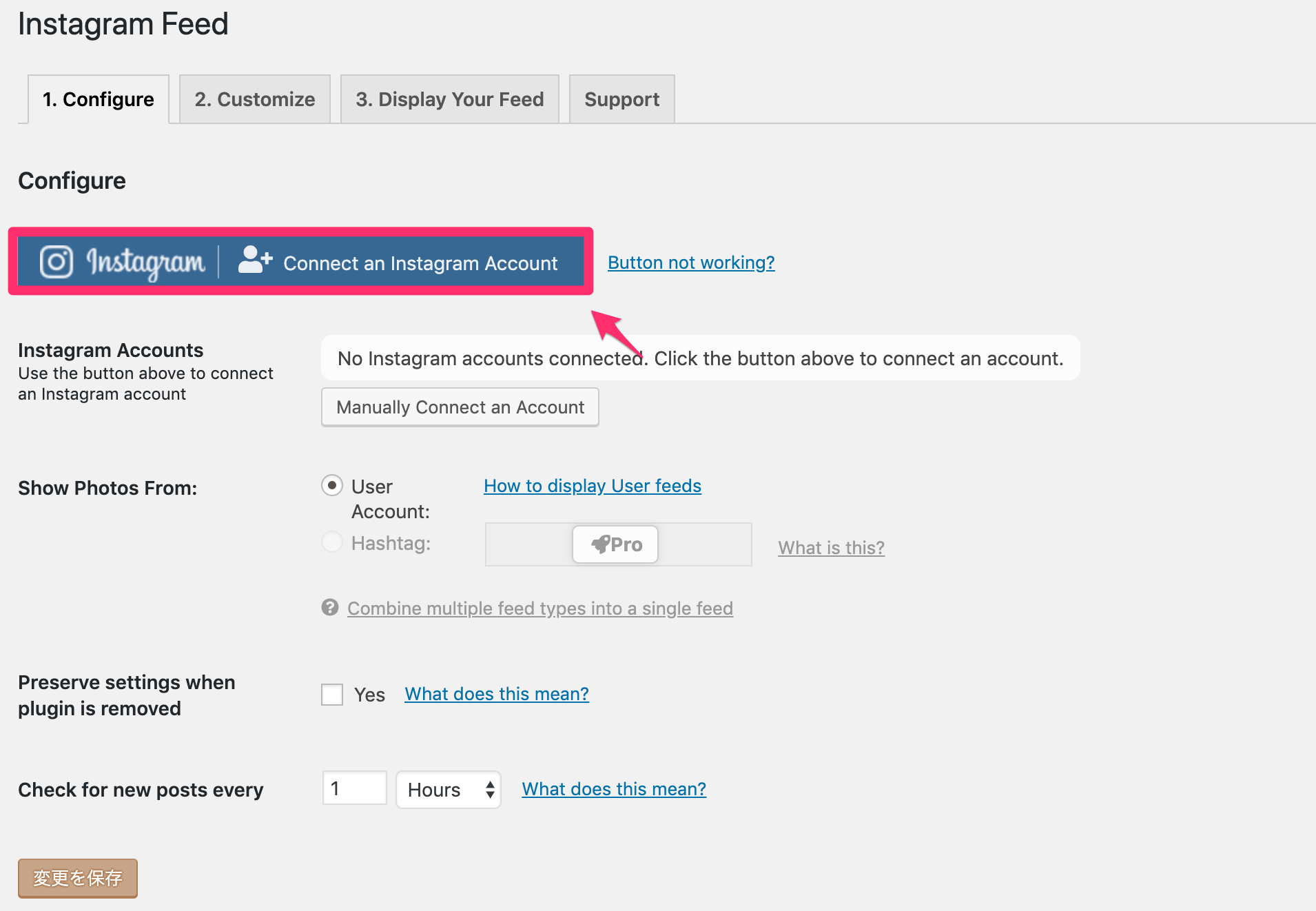This screenshot has width=1316, height=911.
Task: Open What does this mean? beside Yes checkbox
Action: click(x=497, y=694)
